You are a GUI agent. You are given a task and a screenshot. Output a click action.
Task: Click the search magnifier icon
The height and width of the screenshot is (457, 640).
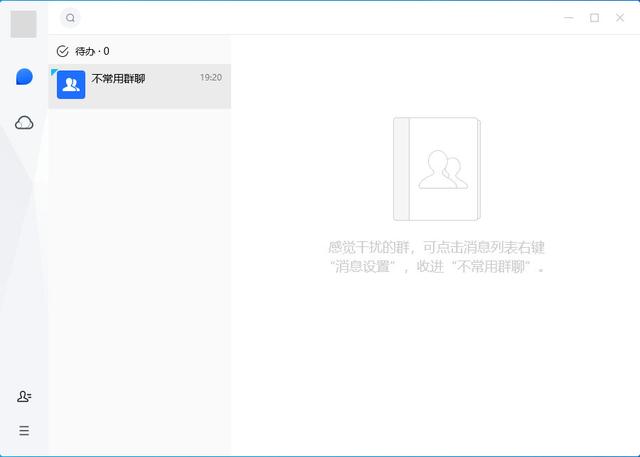[x=70, y=18]
